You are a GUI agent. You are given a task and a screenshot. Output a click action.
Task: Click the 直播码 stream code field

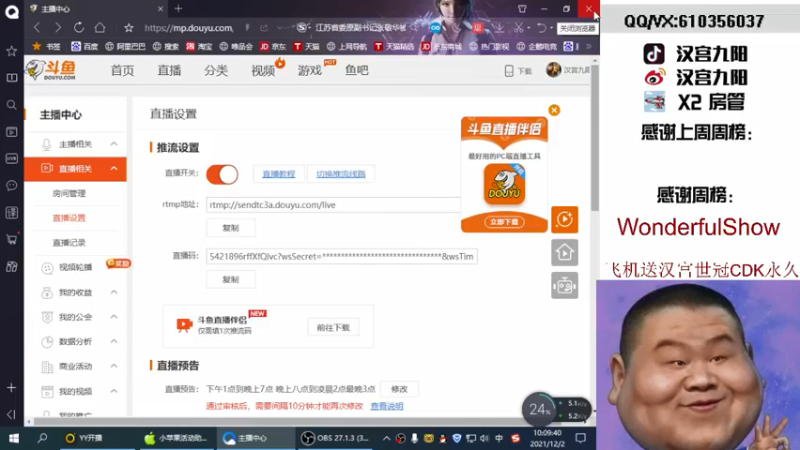coord(342,256)
